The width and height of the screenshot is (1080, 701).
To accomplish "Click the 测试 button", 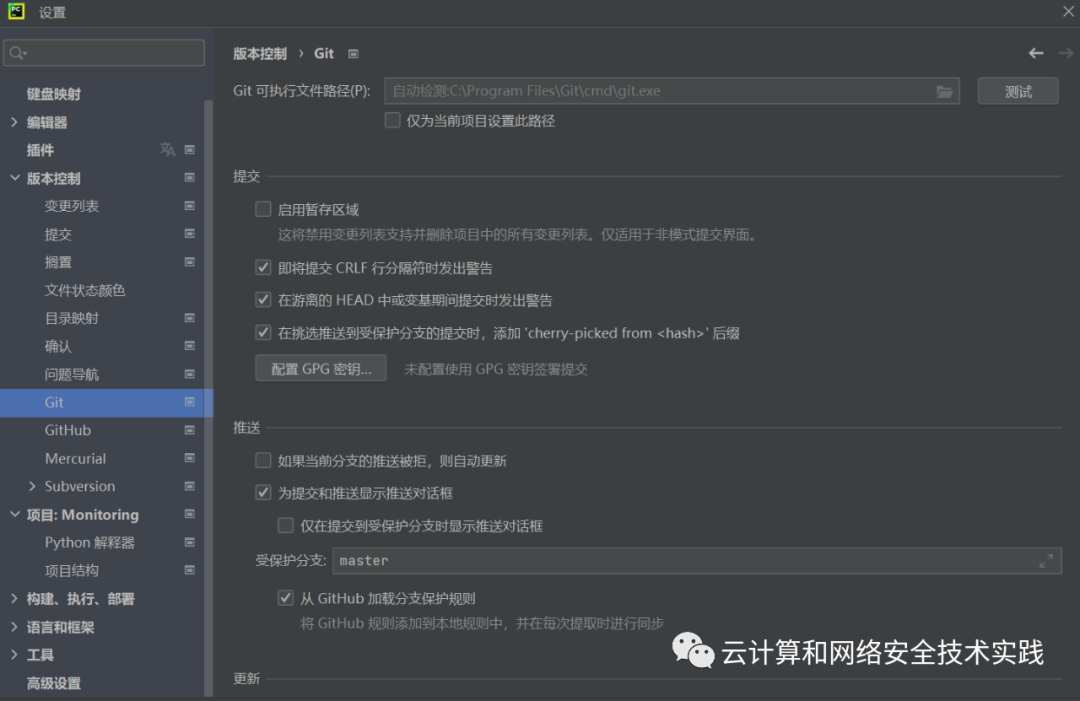I will tap(1017, 90).
